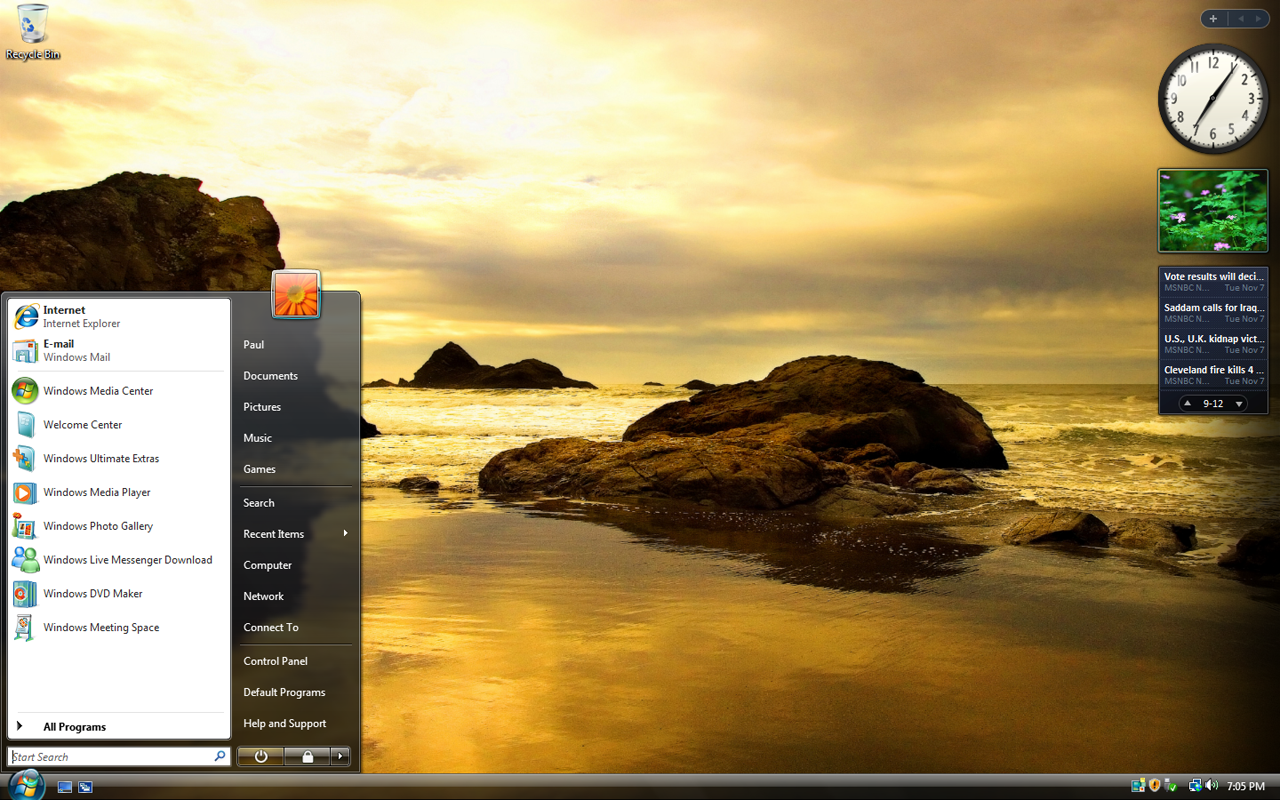Open Windows Photo Gallery

click(x=119, y=526)
